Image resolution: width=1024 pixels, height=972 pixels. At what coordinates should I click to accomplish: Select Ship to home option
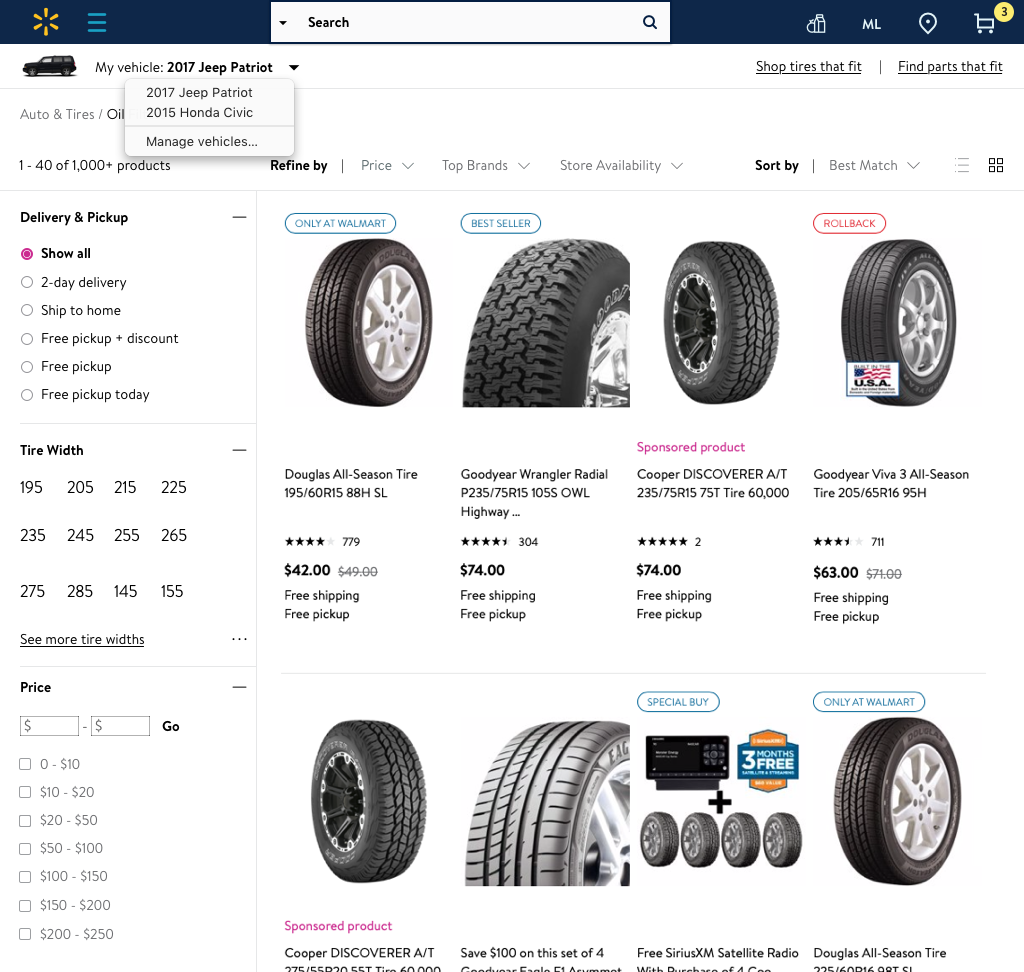[x=27, y=310]
